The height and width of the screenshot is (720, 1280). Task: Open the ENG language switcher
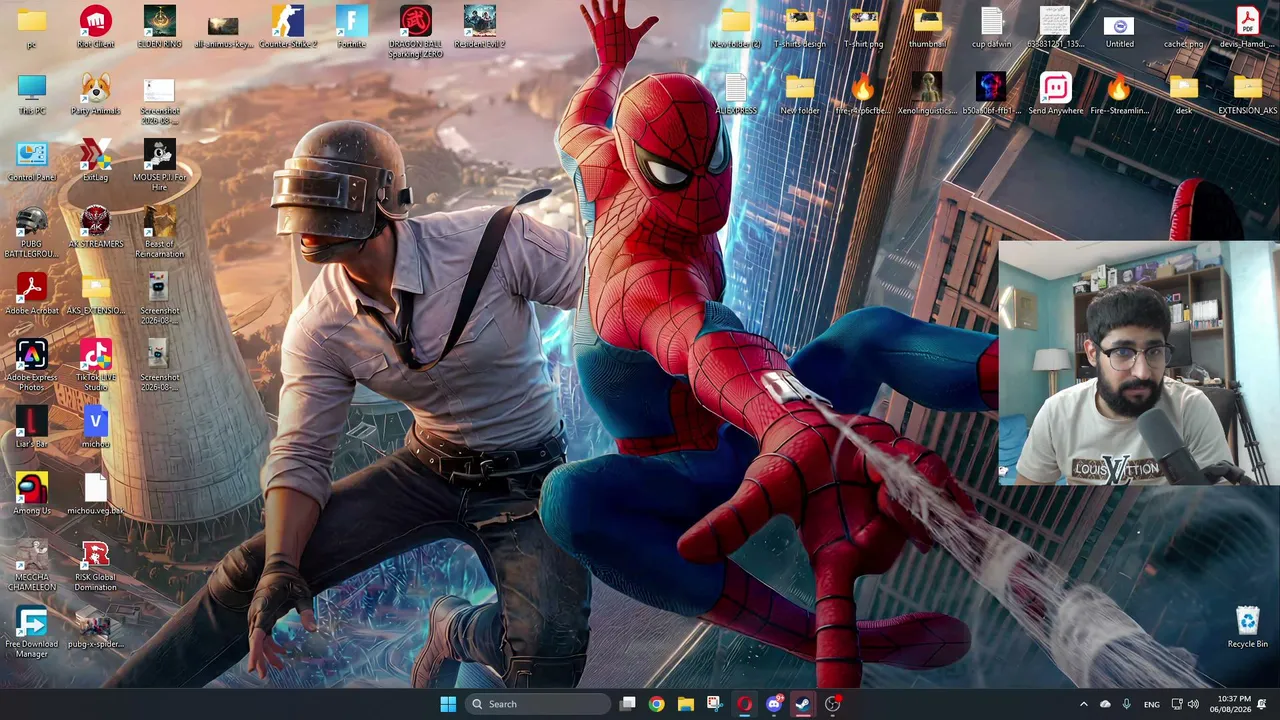[x=1152, y=704]
